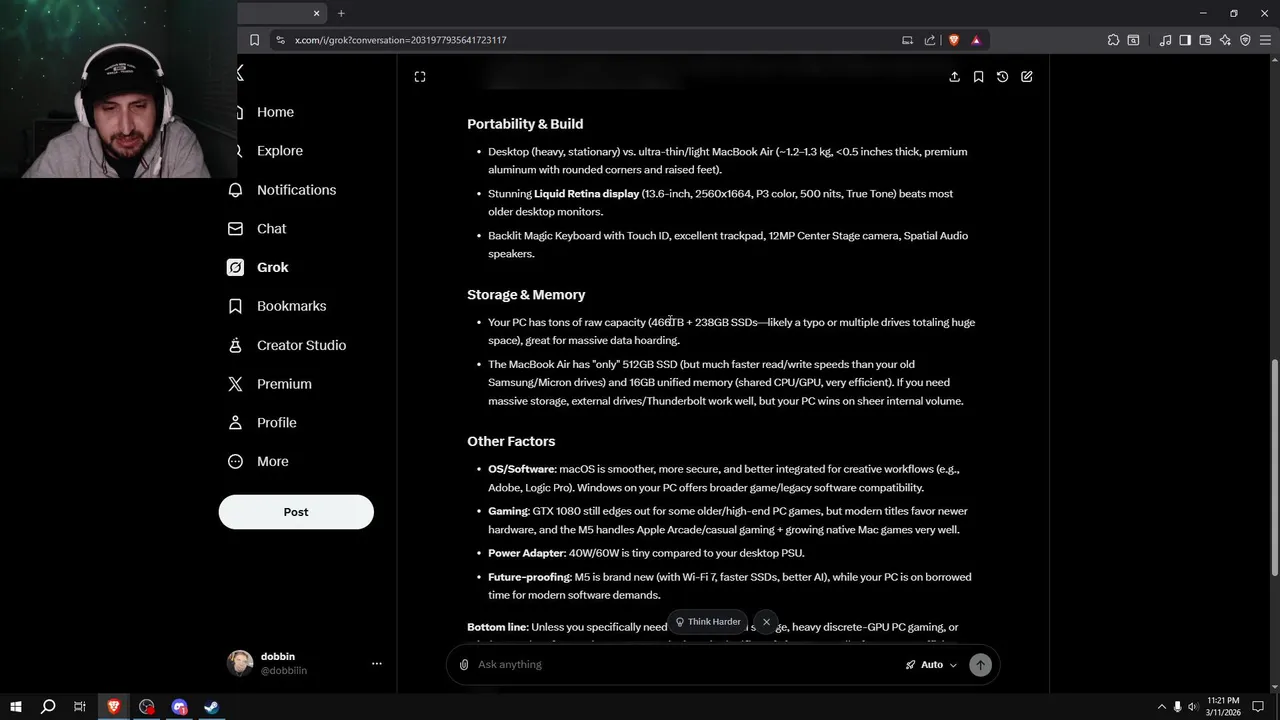Click the Notifications bell icon
This screenshot has height=720, width=1280.
click(235, 190)
